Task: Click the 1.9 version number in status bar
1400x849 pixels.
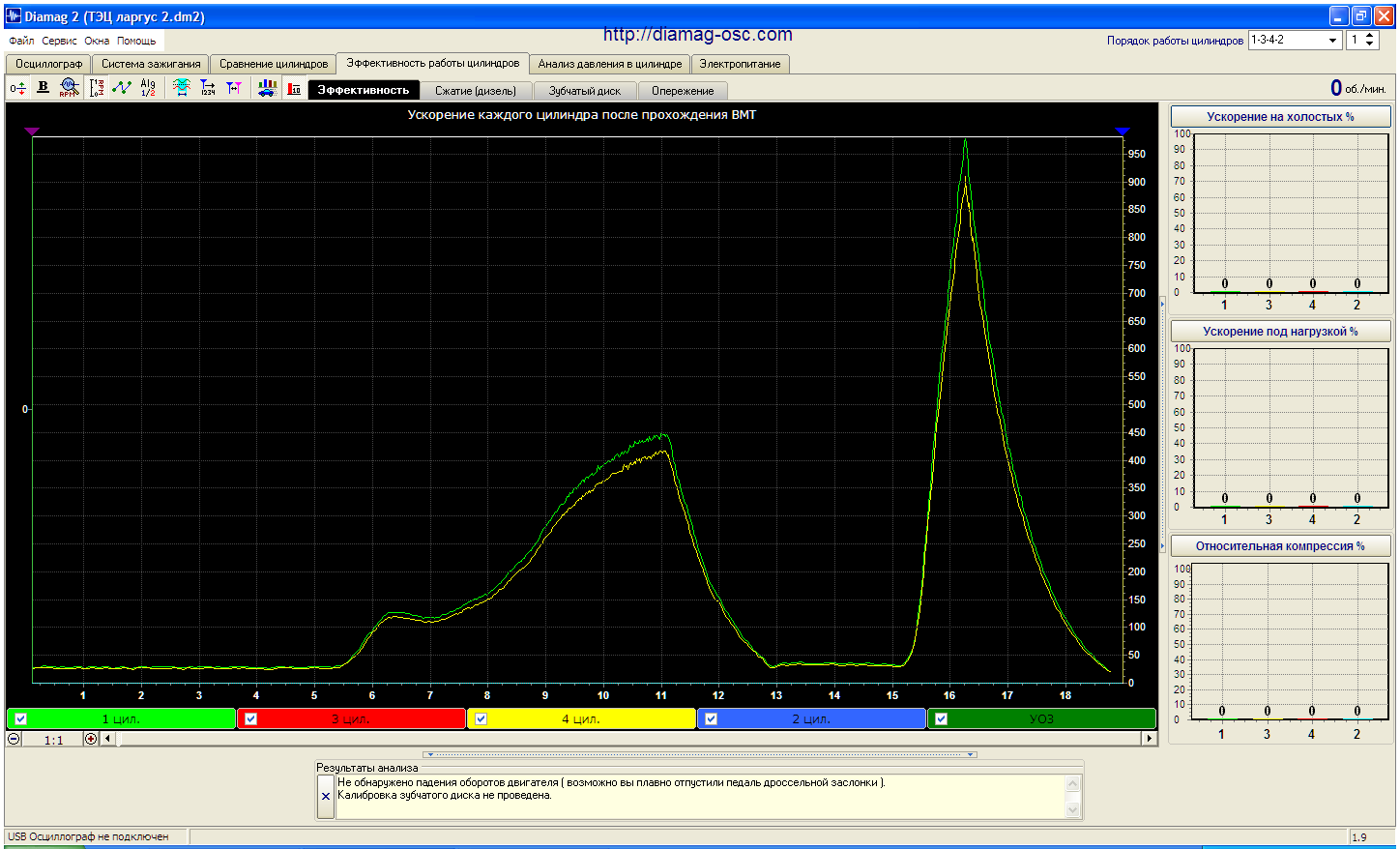Action: (1358, 837)
